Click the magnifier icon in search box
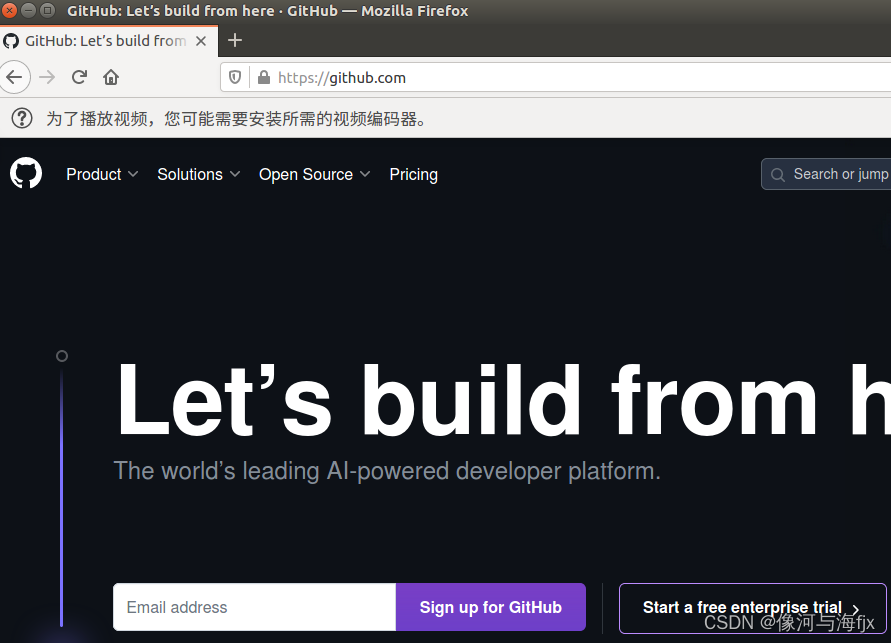Screen dimensions: 891x643 (x=778, y=174)
